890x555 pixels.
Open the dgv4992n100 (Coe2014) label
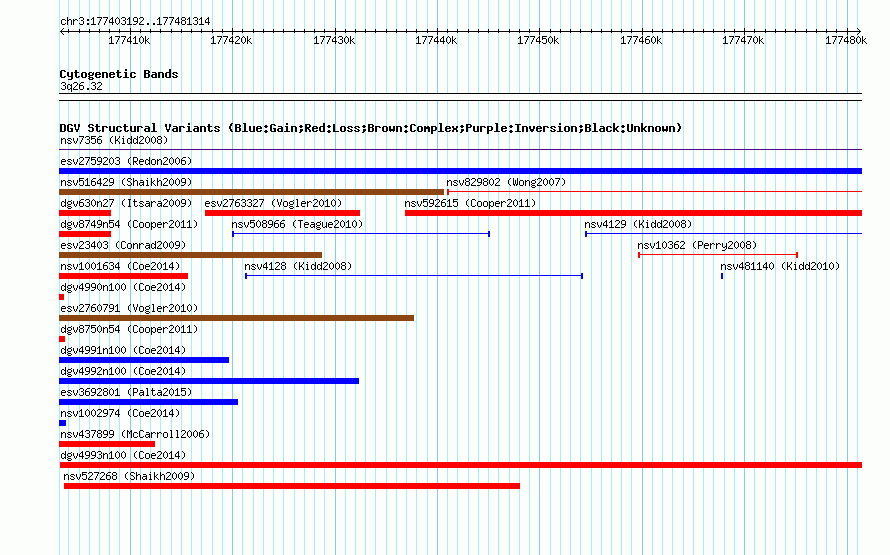pos(123,371)
